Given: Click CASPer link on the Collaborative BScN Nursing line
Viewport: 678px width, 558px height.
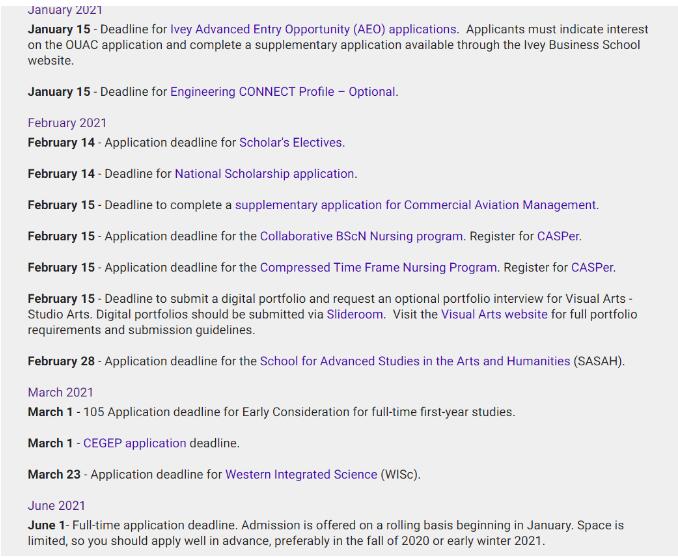Looking at the screenshot, I should point(559,237).
